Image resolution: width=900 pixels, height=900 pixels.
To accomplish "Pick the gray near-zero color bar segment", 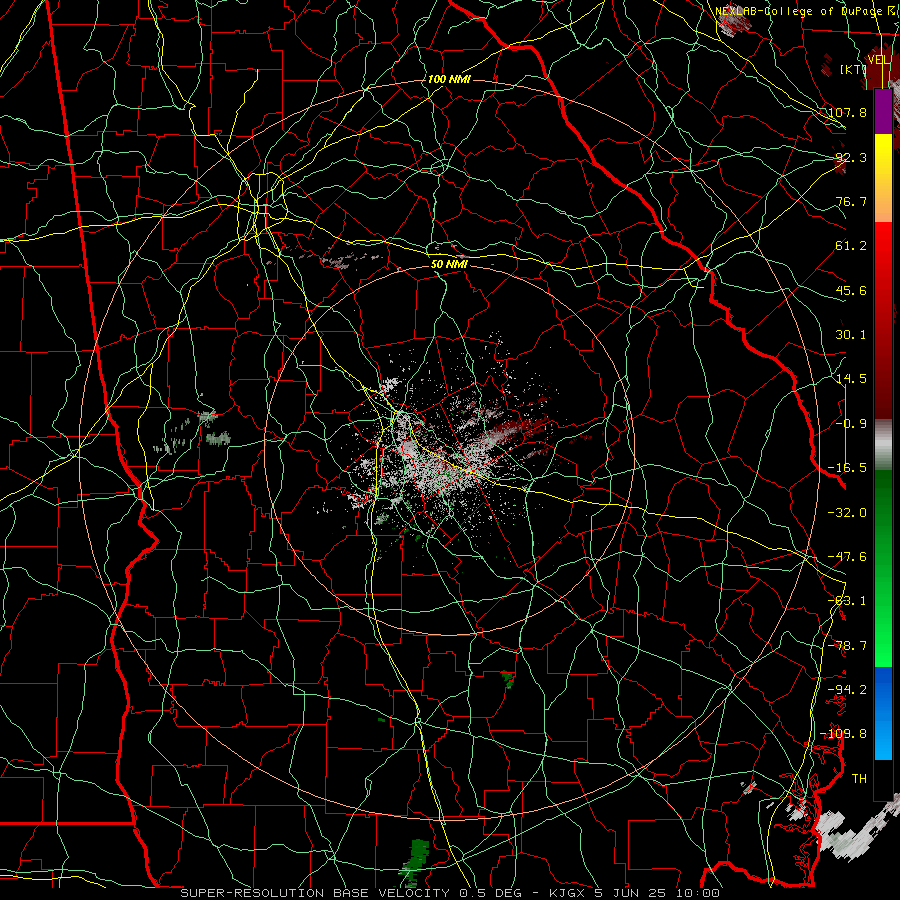I will click(x=883, y=445).
